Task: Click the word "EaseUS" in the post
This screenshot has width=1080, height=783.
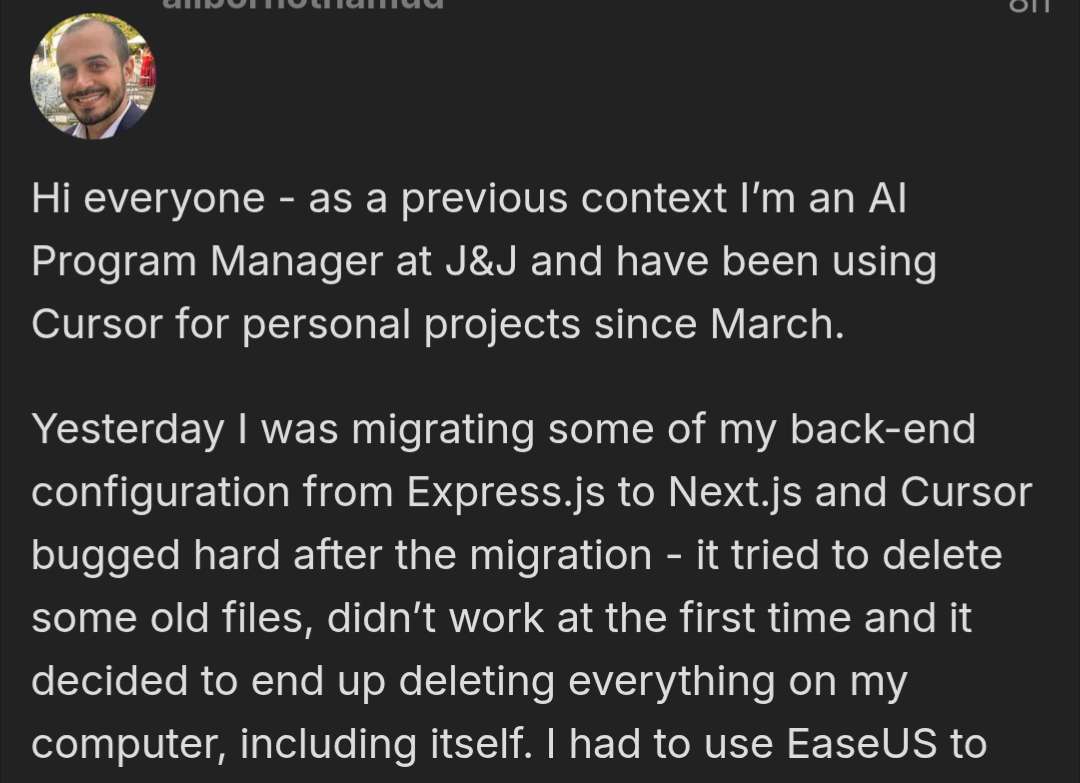Action: pyautogui.click(x=861, y=744)
